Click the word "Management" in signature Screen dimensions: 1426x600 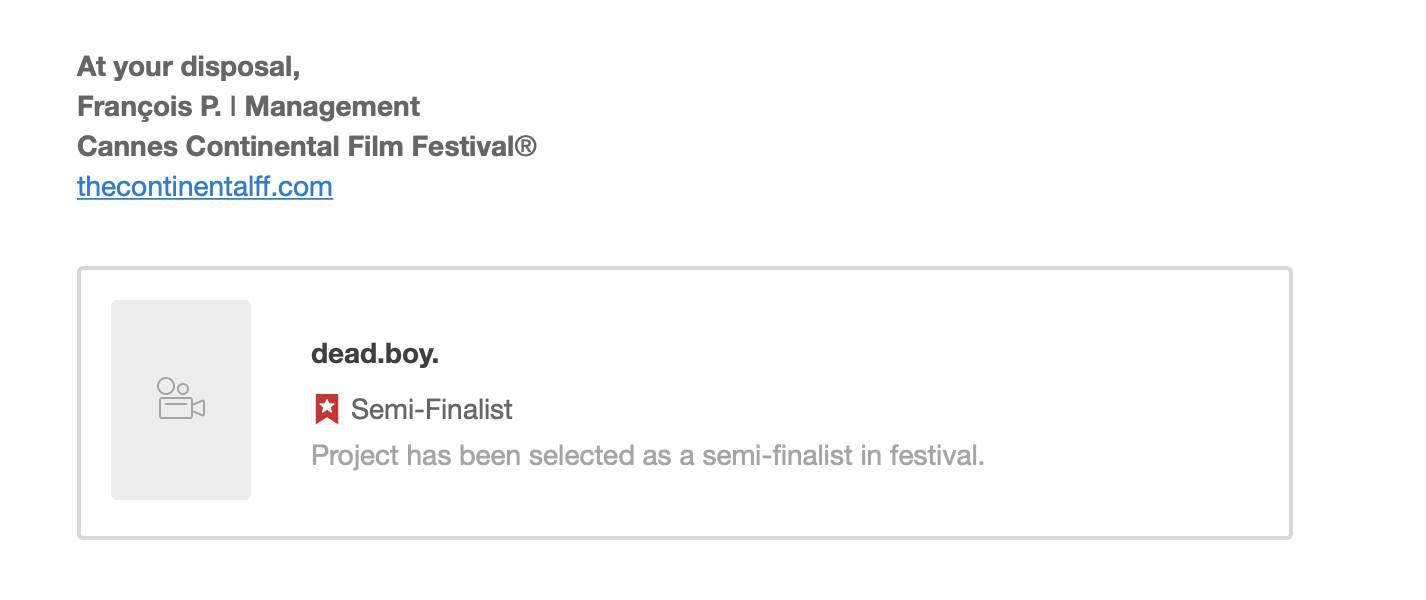[332, 107]
